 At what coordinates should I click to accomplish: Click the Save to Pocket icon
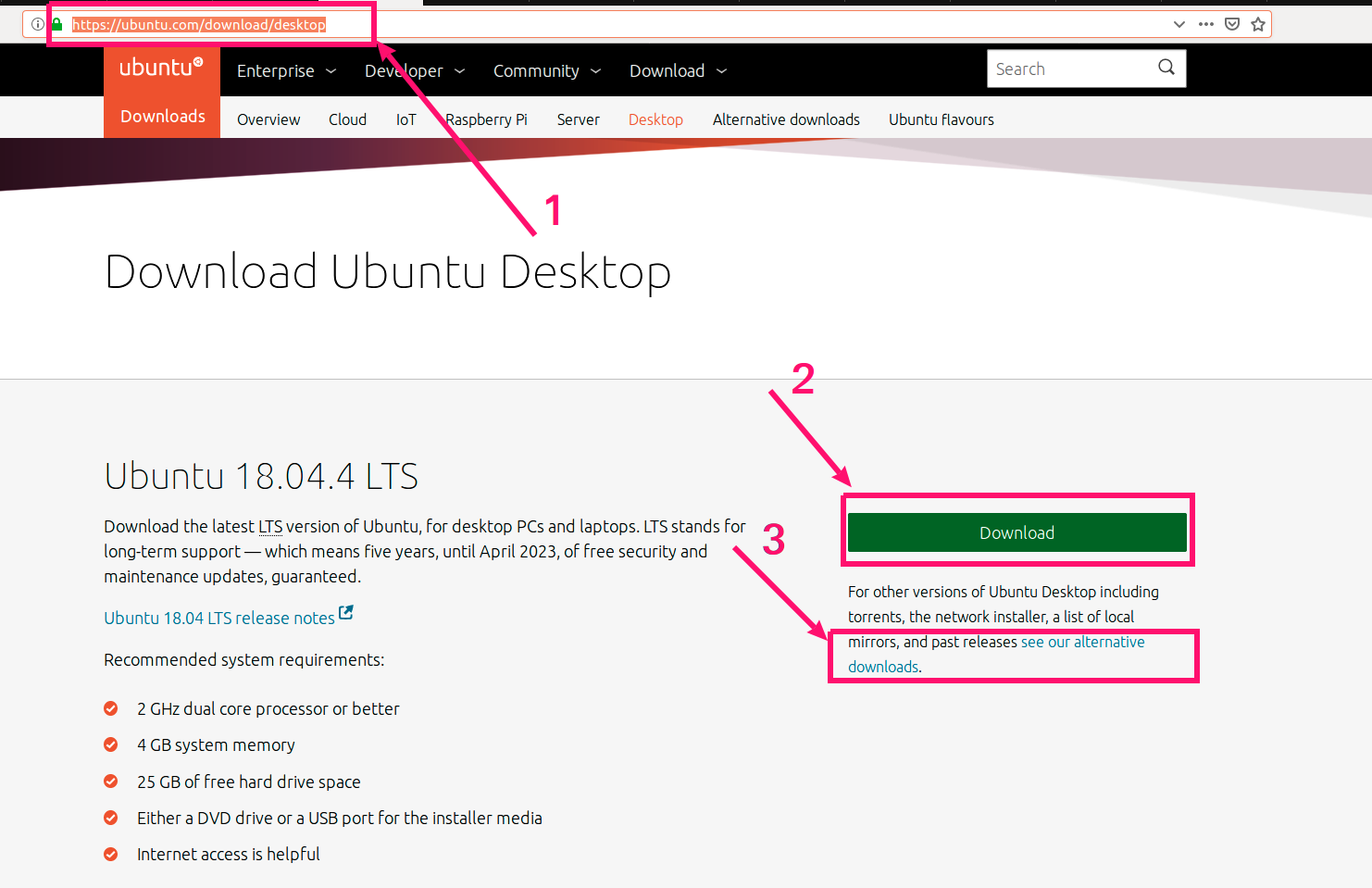coord(1232,24)
